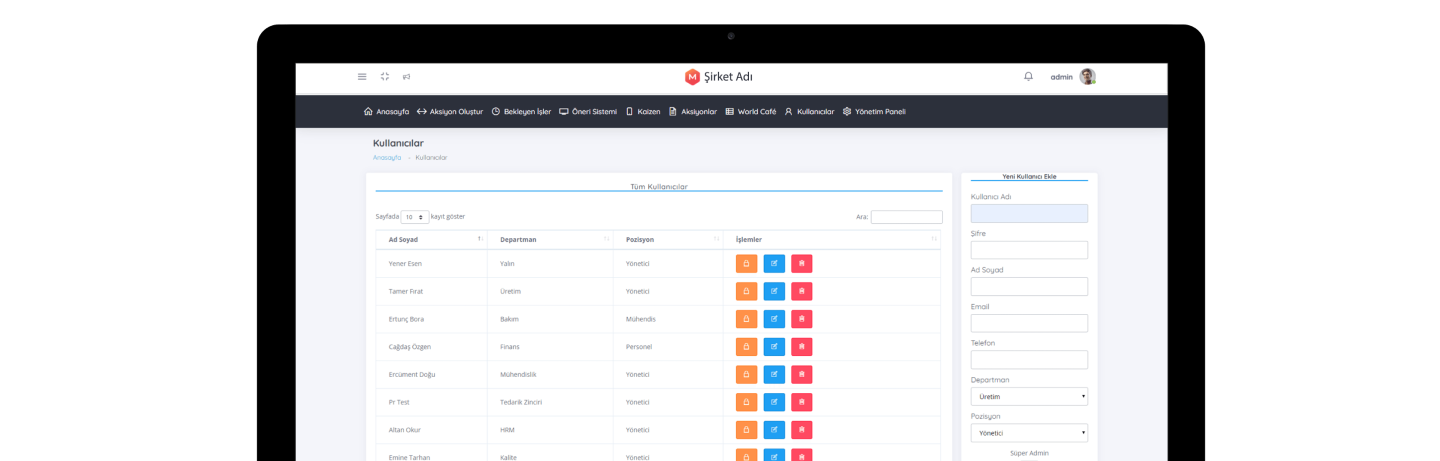The height and width of the screenshot is (461, 1440).
Task: Open the hamburger menu icon
Action: (x=362, y=76)
